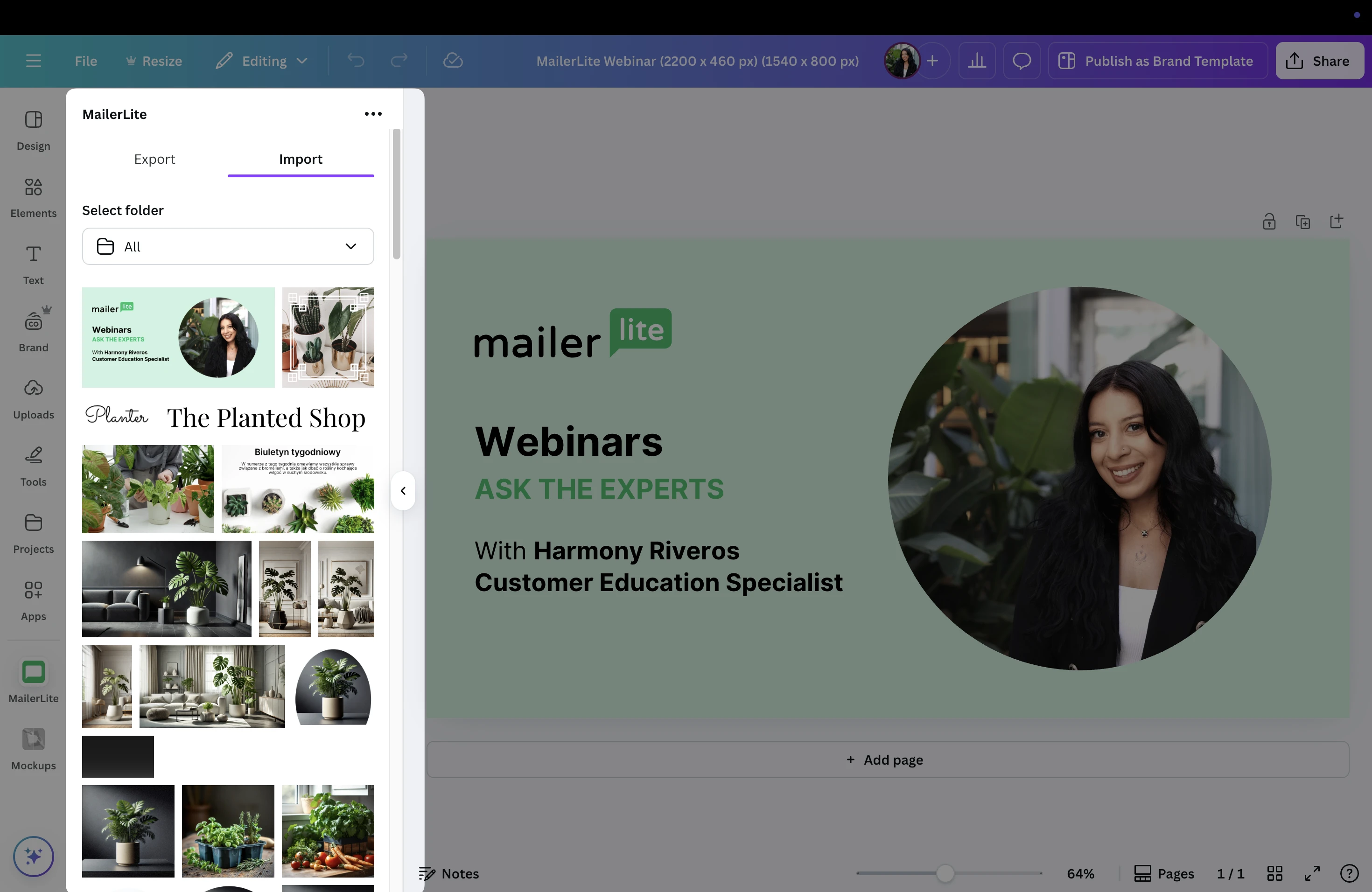Open the help question mark
The width and height of the screenshot is (1372, 892).
pyautogui.click(x=1349, y=873)
